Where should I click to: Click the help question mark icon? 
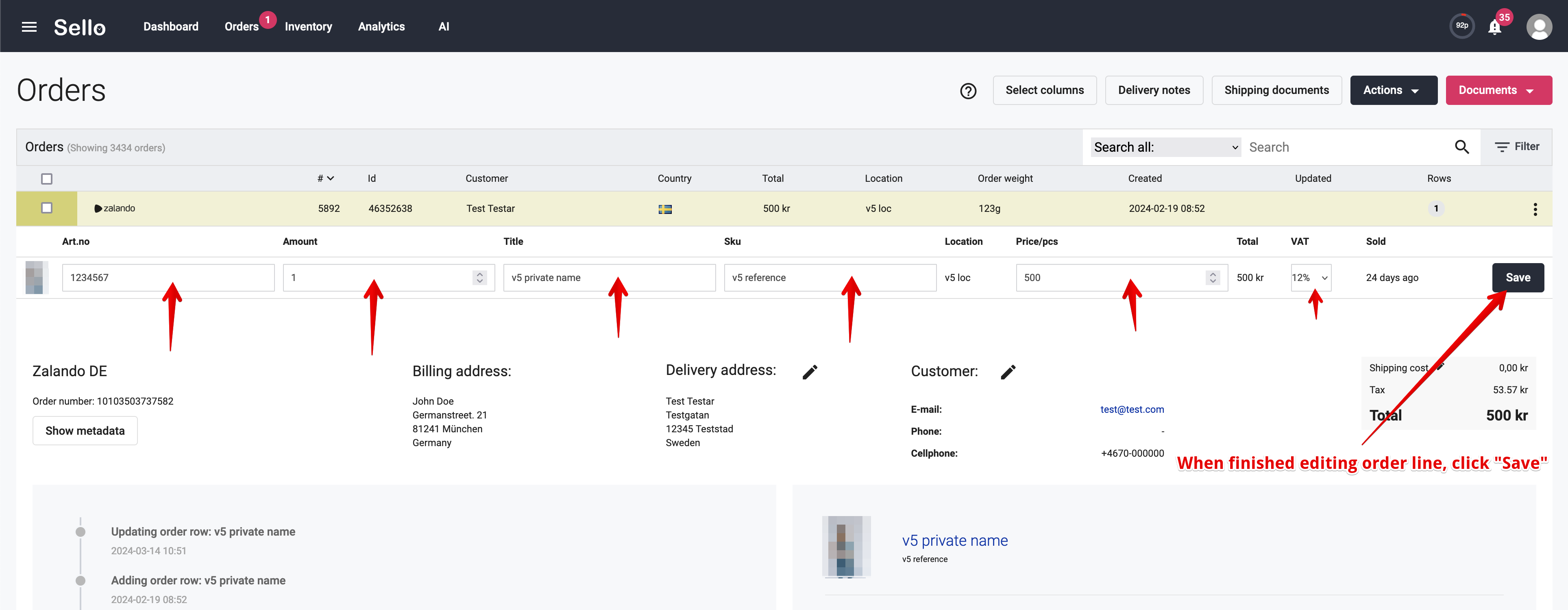968,91
